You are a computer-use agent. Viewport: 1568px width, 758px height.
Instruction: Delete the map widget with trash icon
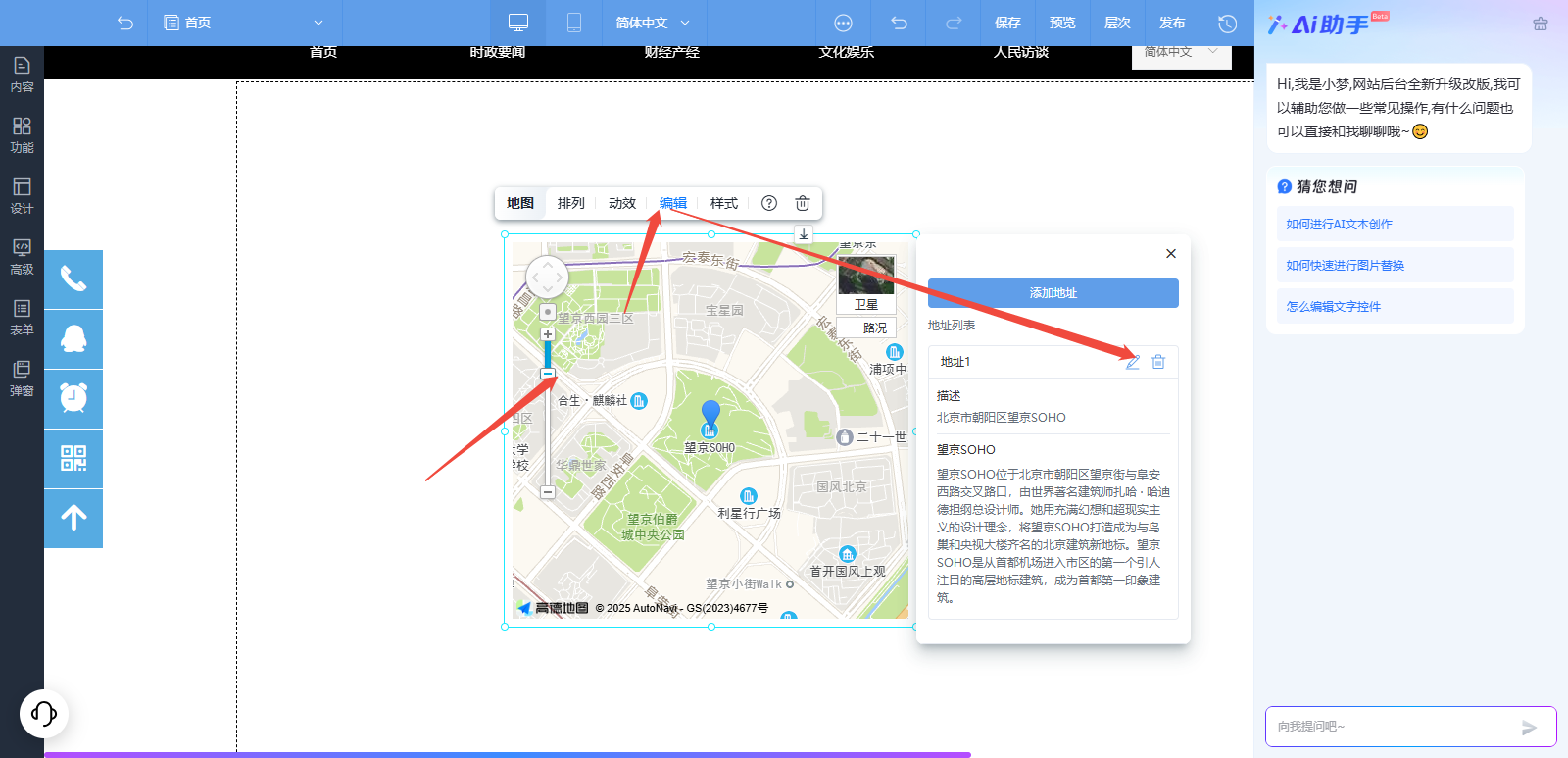[x=803, y=203]
